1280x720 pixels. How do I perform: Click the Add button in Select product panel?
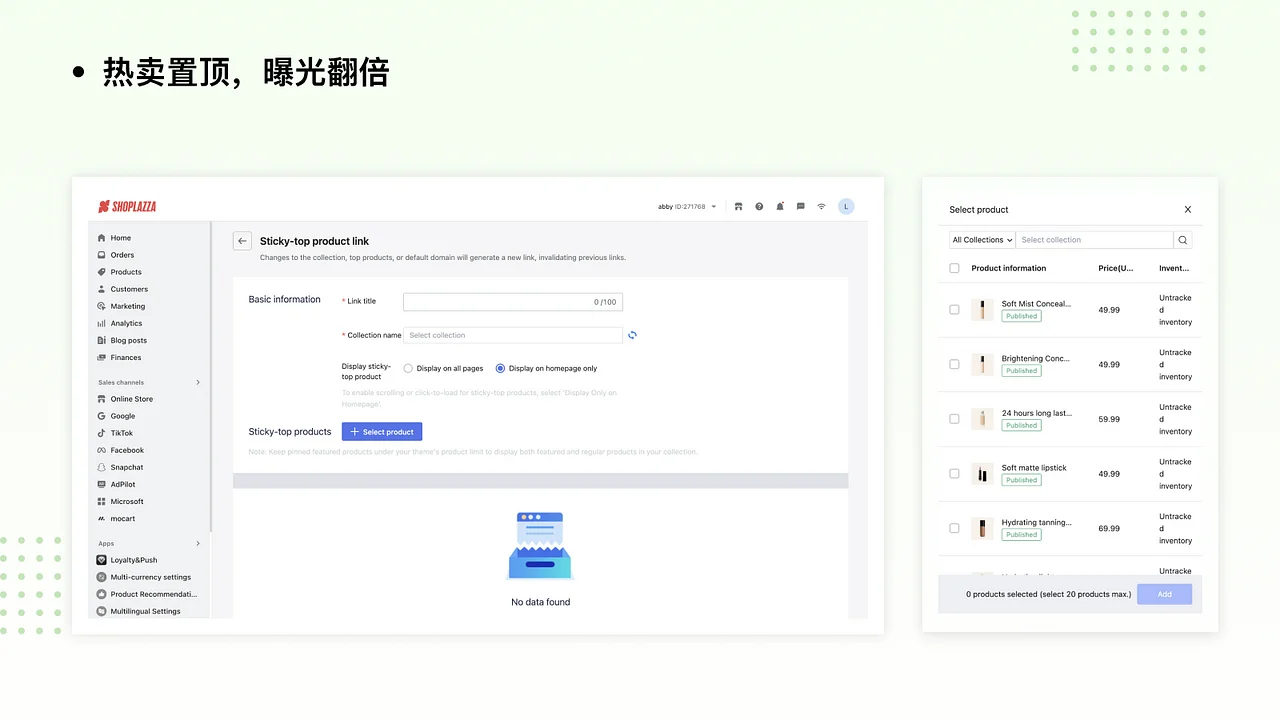coord(1164,594)
